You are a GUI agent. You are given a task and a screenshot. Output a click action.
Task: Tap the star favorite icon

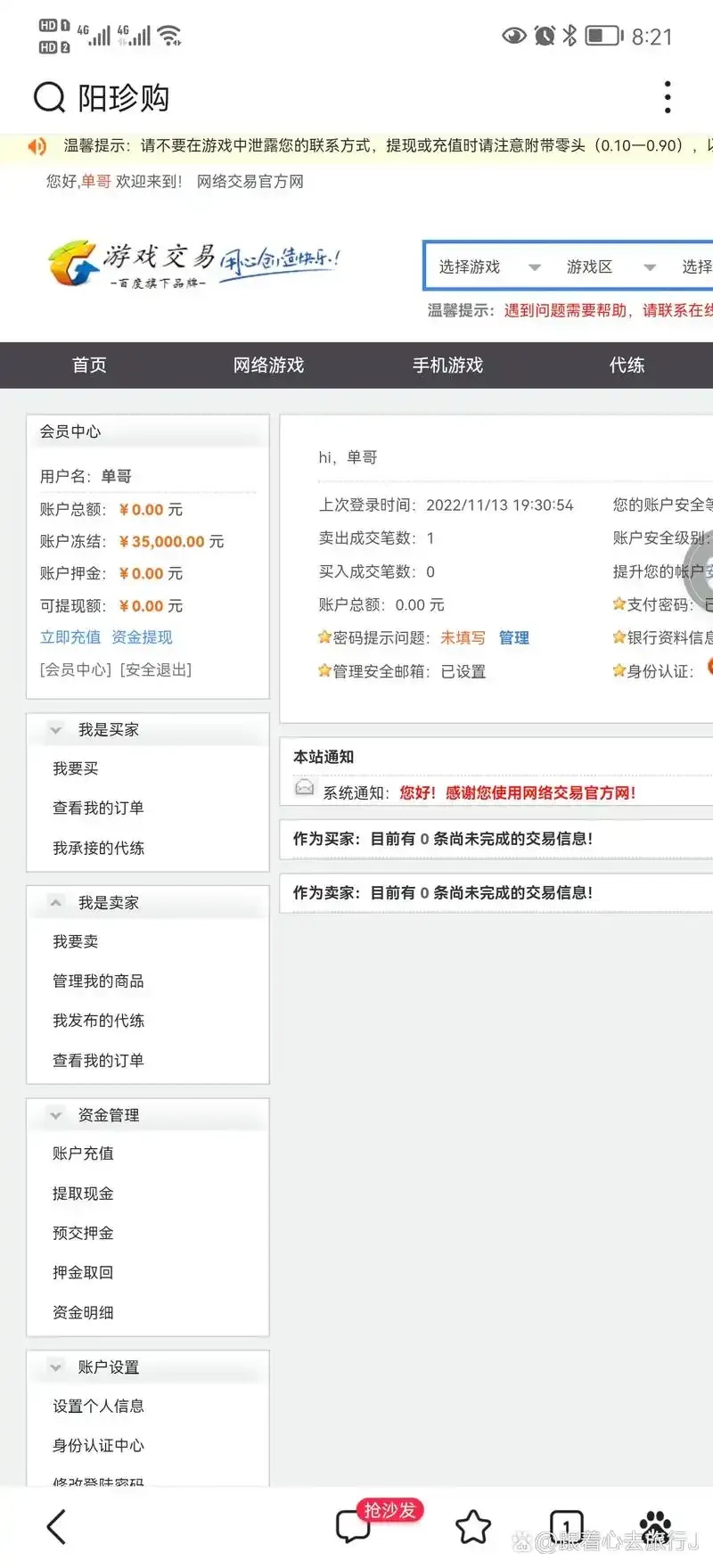[x=473, y=1526]
